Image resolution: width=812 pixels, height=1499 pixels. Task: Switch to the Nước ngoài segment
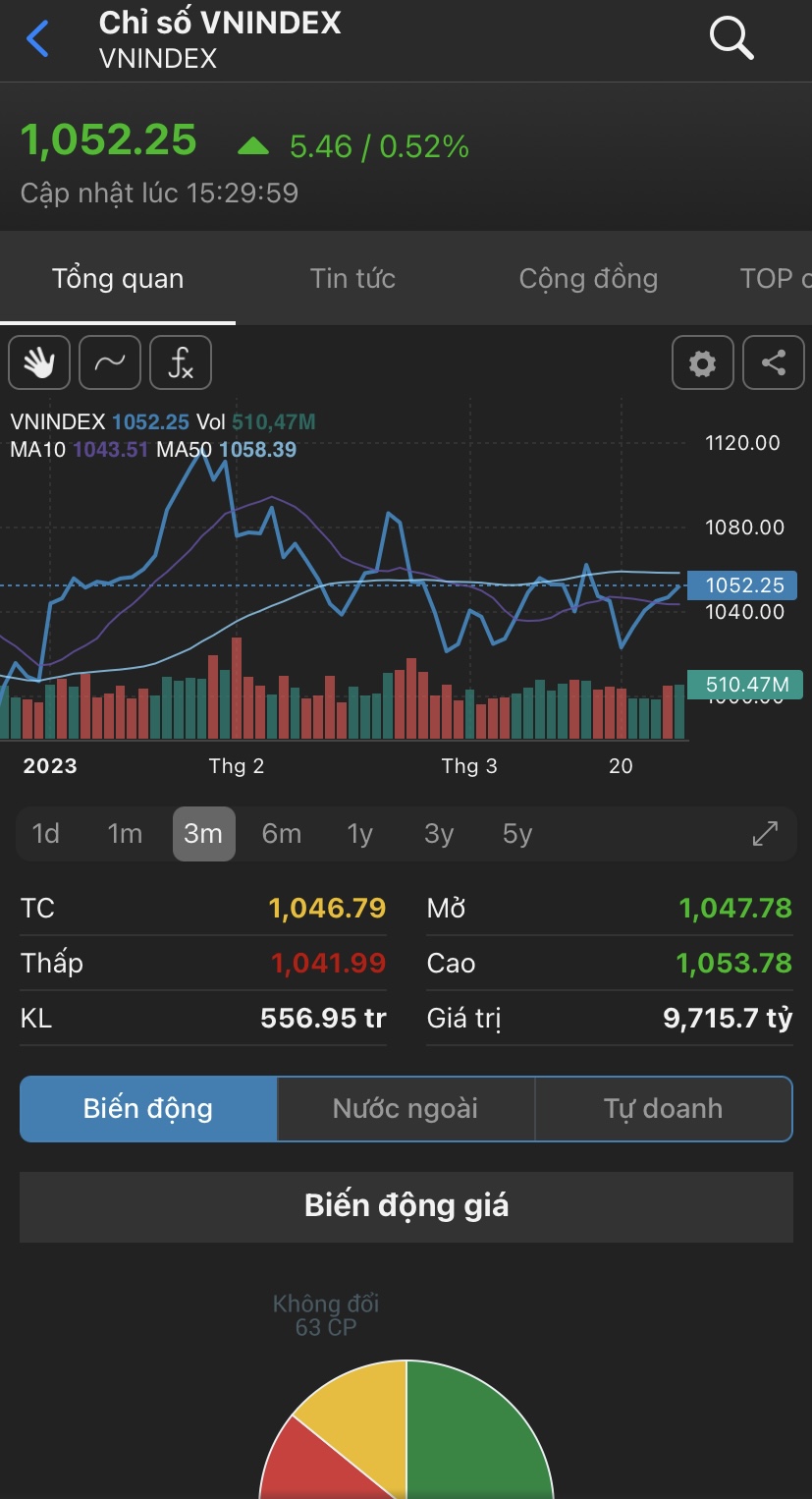pos(406,1109)
